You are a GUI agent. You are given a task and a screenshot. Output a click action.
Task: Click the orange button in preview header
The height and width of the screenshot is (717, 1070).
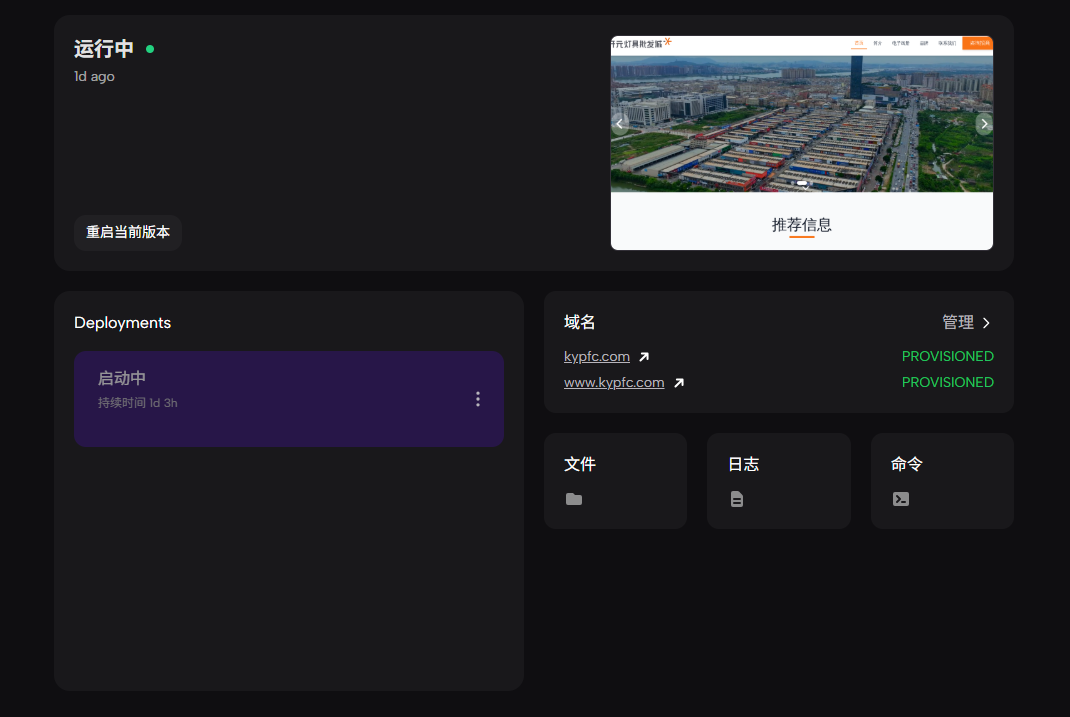coord(977,43)
